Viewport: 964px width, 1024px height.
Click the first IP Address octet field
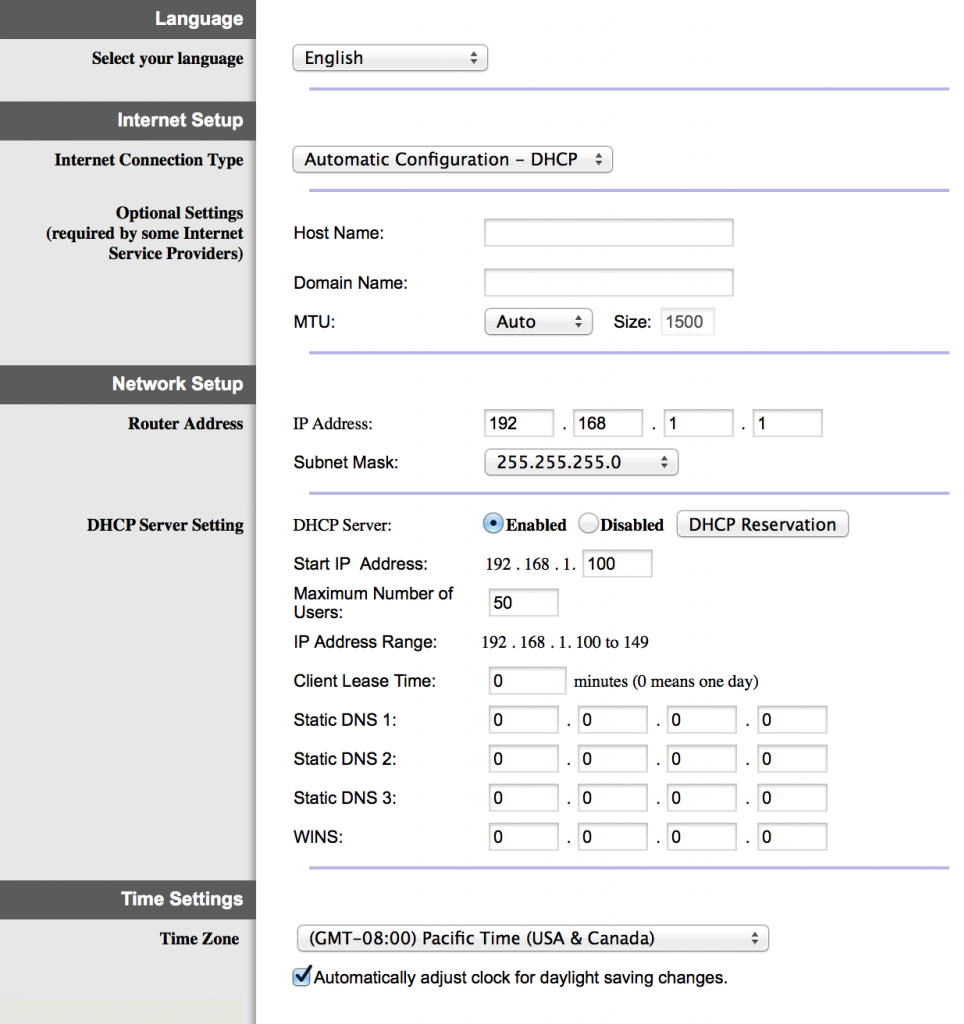[x=518, y=423]
